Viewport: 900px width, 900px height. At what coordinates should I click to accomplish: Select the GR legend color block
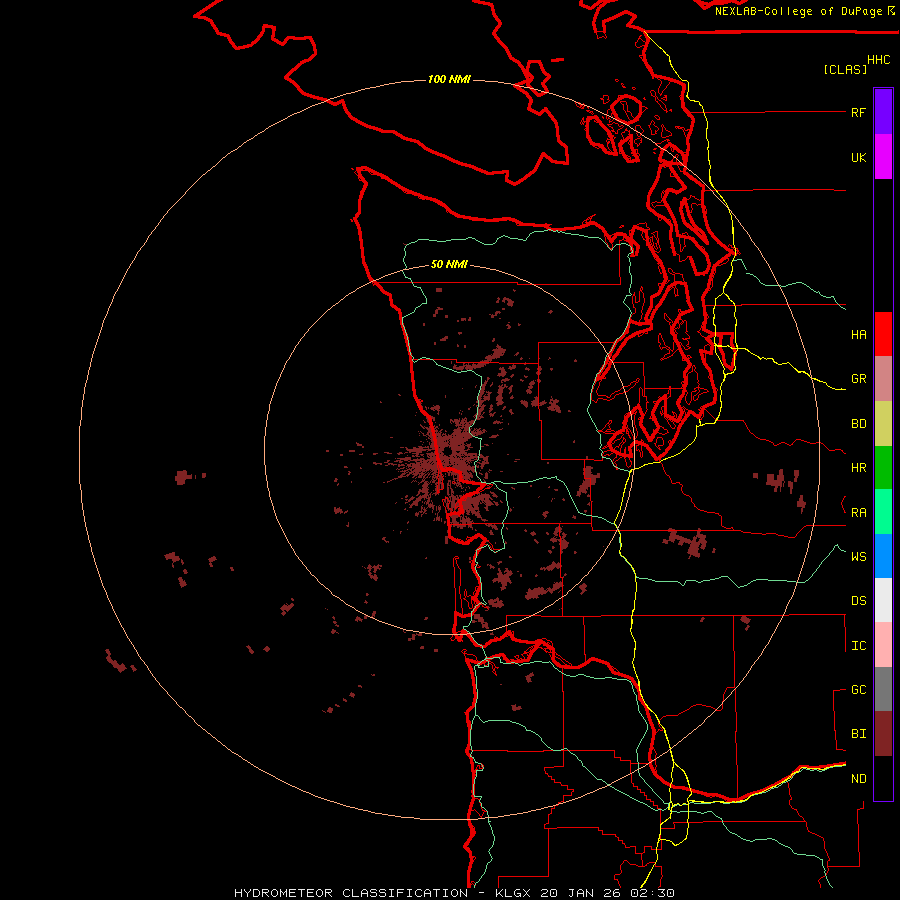pyautogui.click(x=883, y=379)
